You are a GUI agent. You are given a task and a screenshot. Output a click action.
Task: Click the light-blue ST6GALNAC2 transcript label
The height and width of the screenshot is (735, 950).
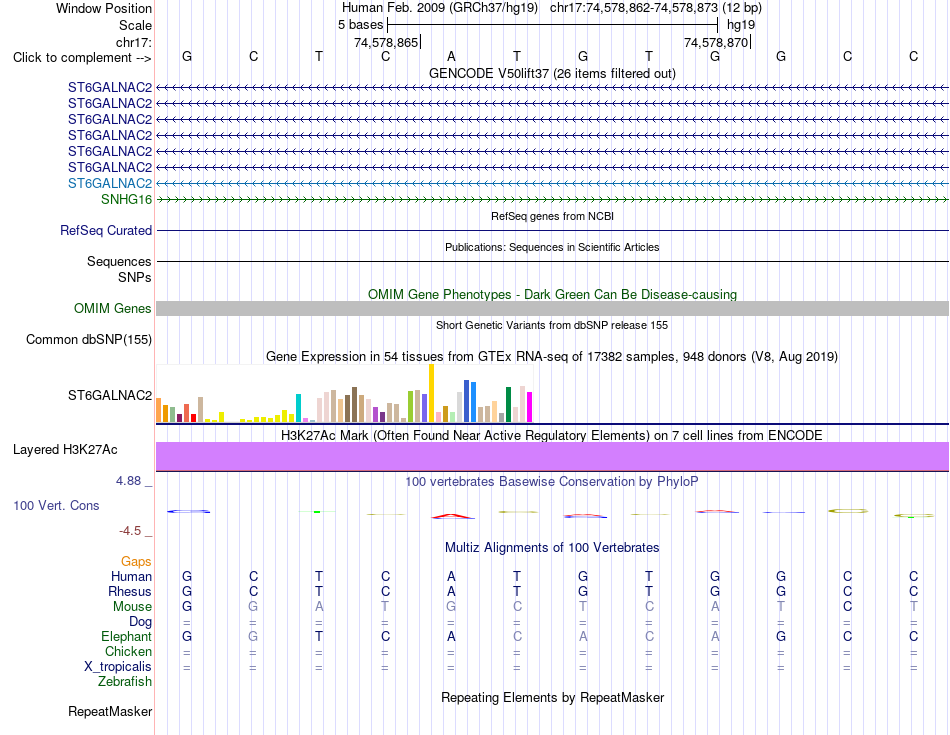point(110,183)
